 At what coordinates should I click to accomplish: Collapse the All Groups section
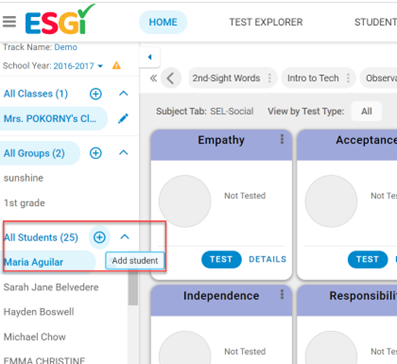pos(124,153)
